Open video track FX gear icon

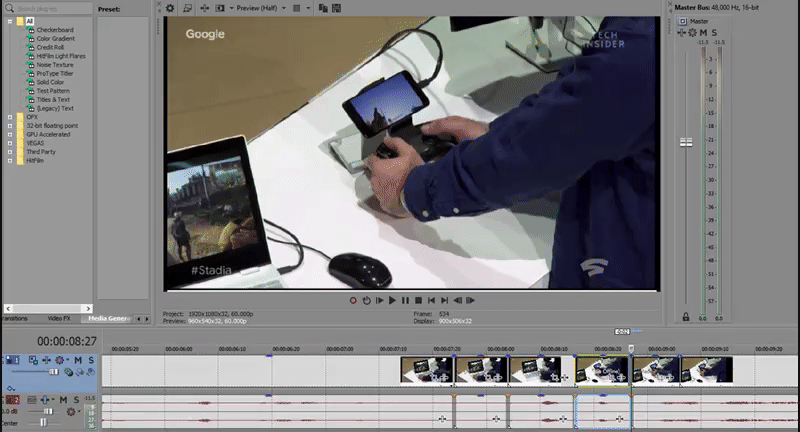click(x=60, y=360)
